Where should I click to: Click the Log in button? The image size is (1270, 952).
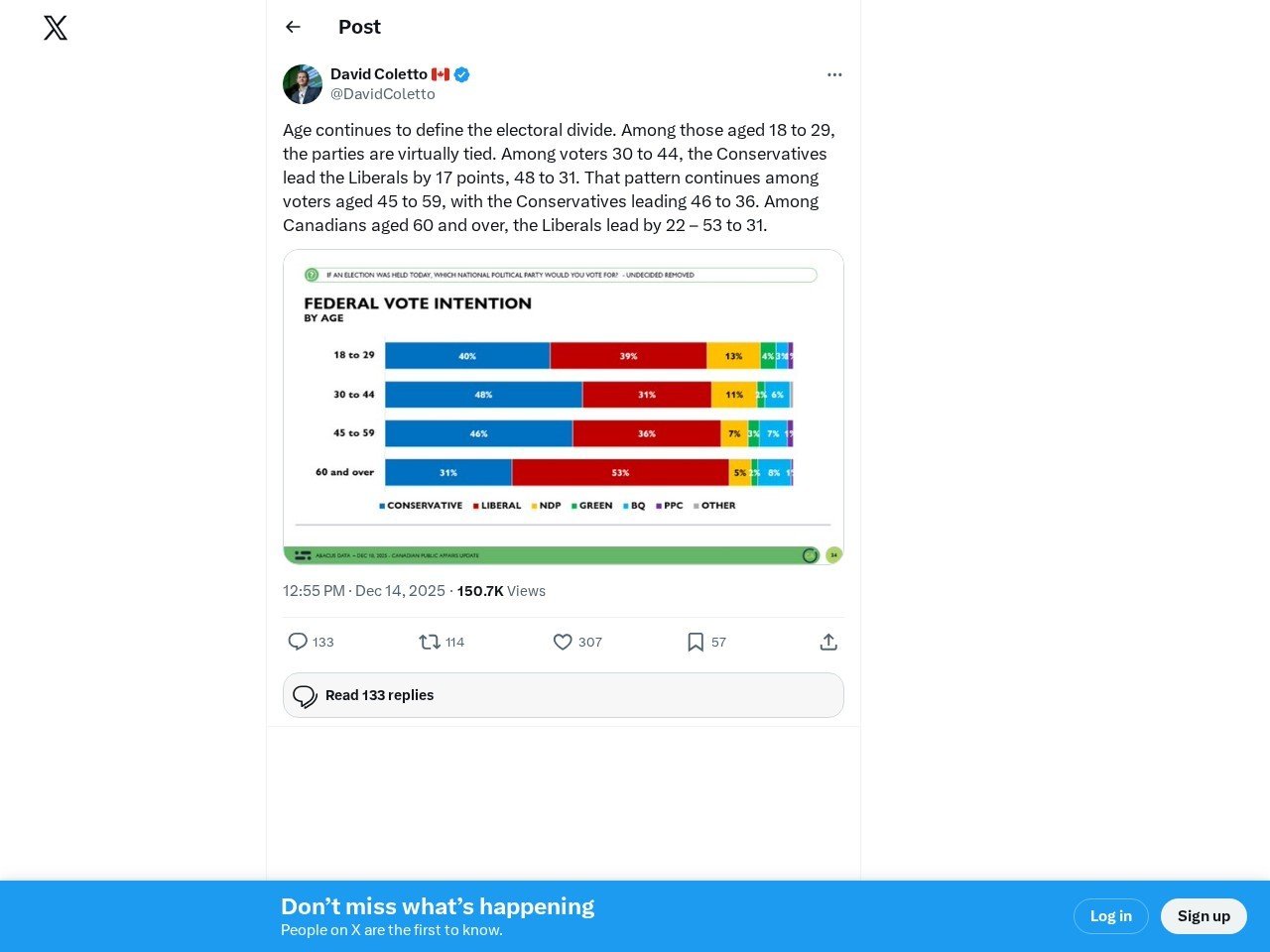point(1110,916)
